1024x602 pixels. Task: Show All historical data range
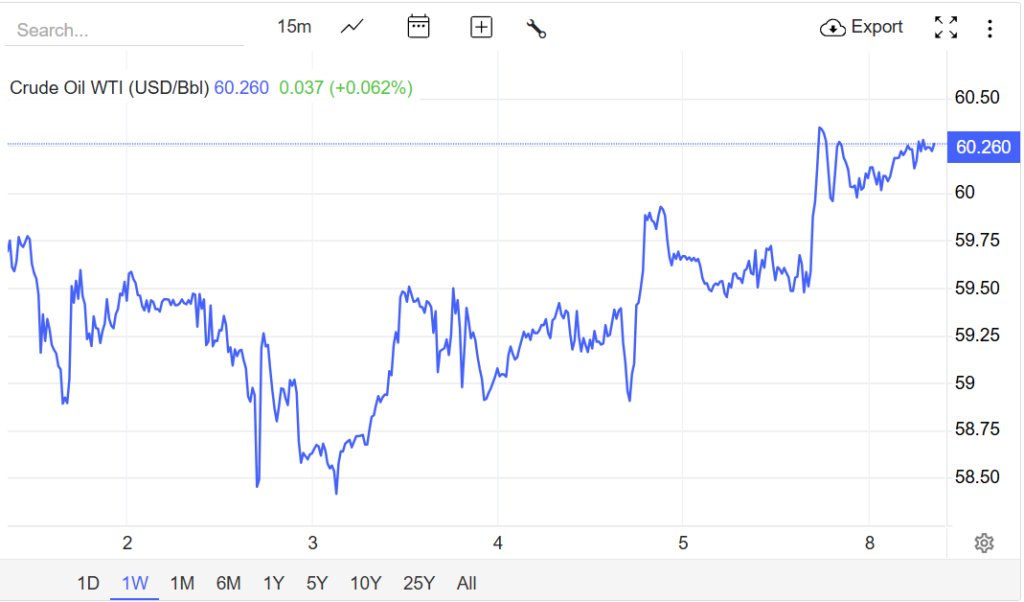pyautogui.click(x=466, y=583)
